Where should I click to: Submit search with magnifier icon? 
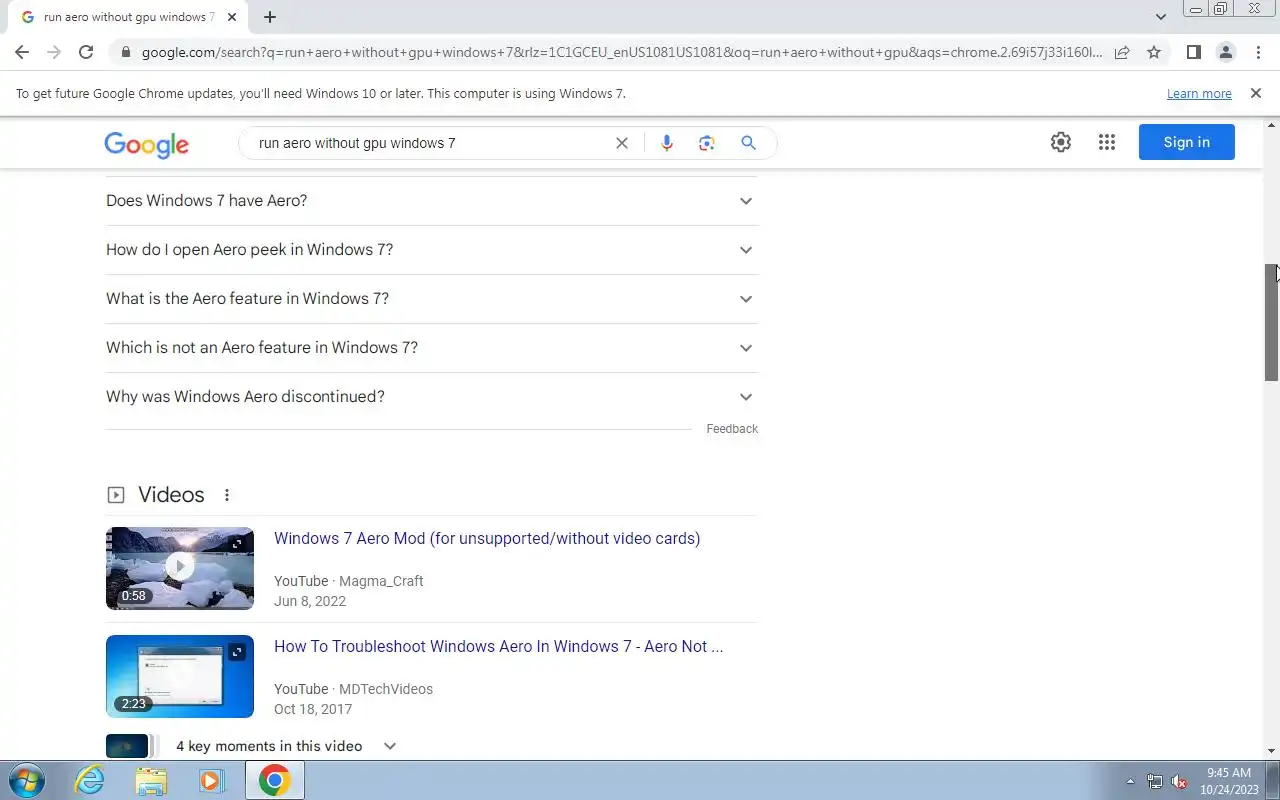pyautogui.click(x=748, y=143)
